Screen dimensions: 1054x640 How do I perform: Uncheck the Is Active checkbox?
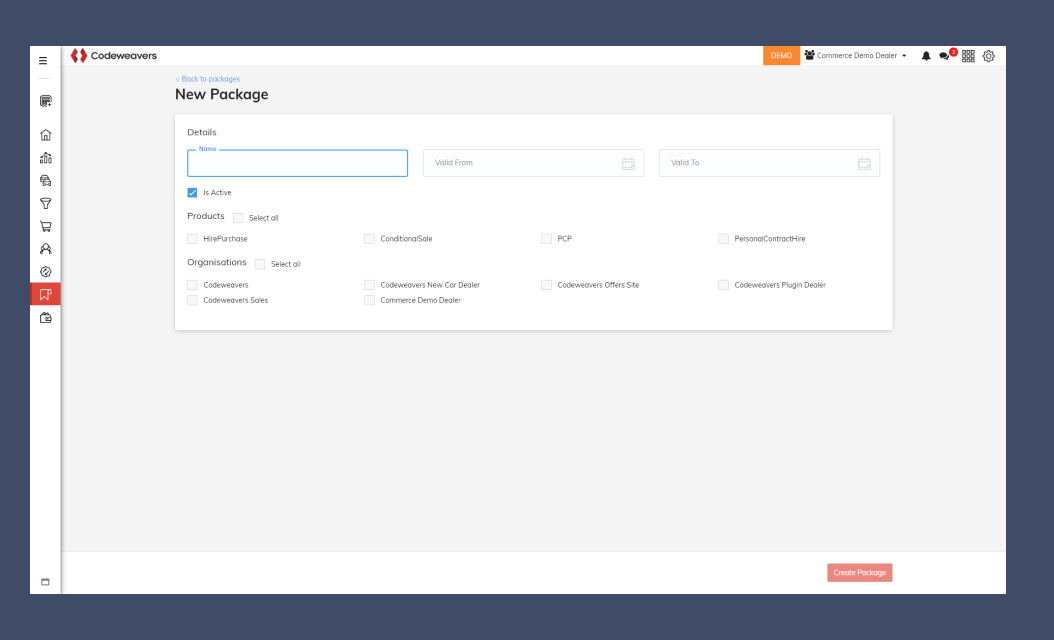[192, 193]
